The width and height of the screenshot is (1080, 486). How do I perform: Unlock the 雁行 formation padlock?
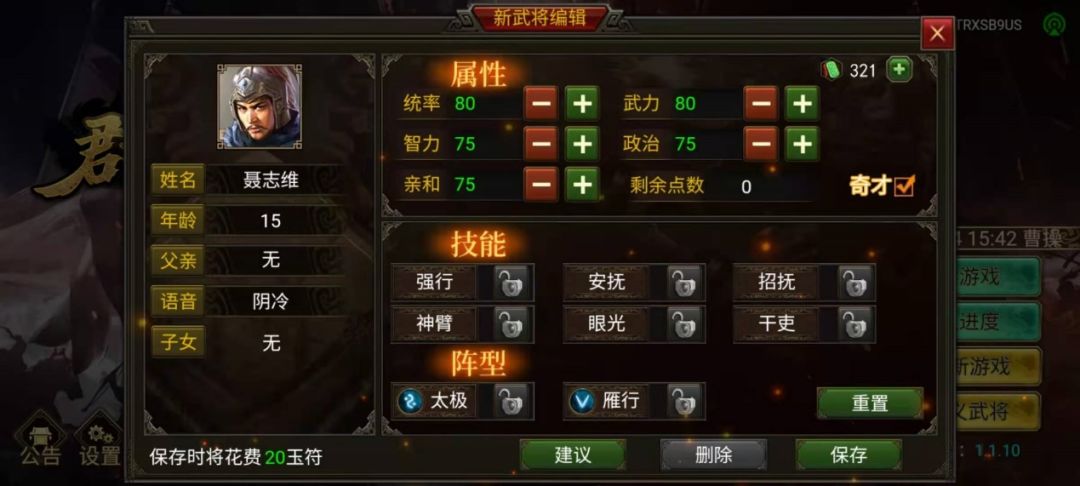685,401
